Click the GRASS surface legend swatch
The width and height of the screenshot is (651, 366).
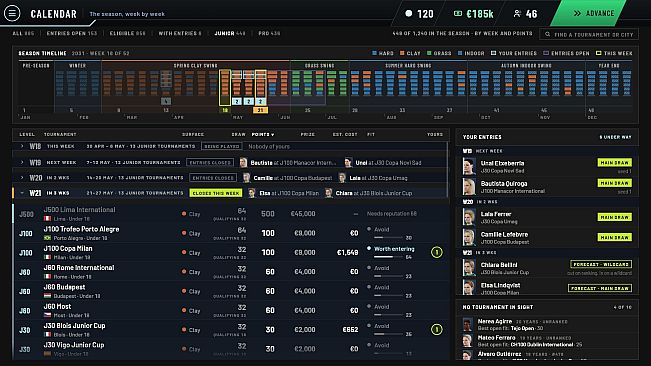coord(429,53)
